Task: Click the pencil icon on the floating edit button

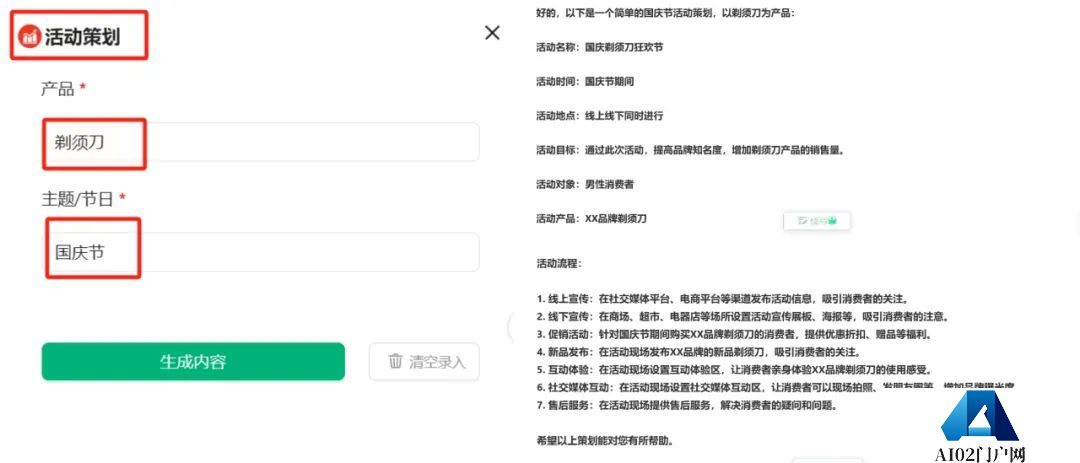Action: click(x=802, y=220)
